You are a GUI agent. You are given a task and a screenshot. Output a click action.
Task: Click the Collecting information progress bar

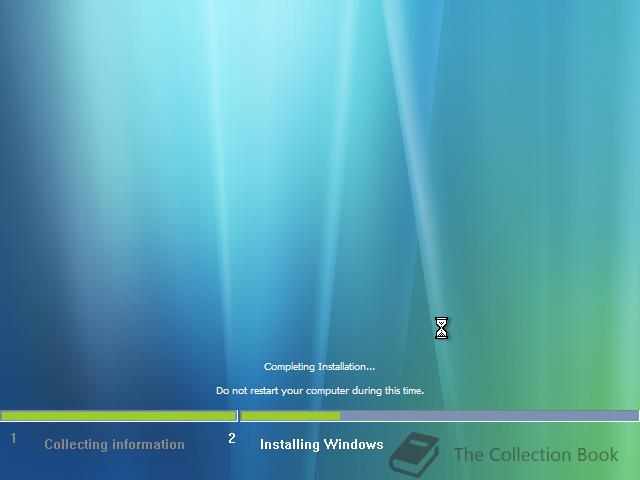pos(118,416)
